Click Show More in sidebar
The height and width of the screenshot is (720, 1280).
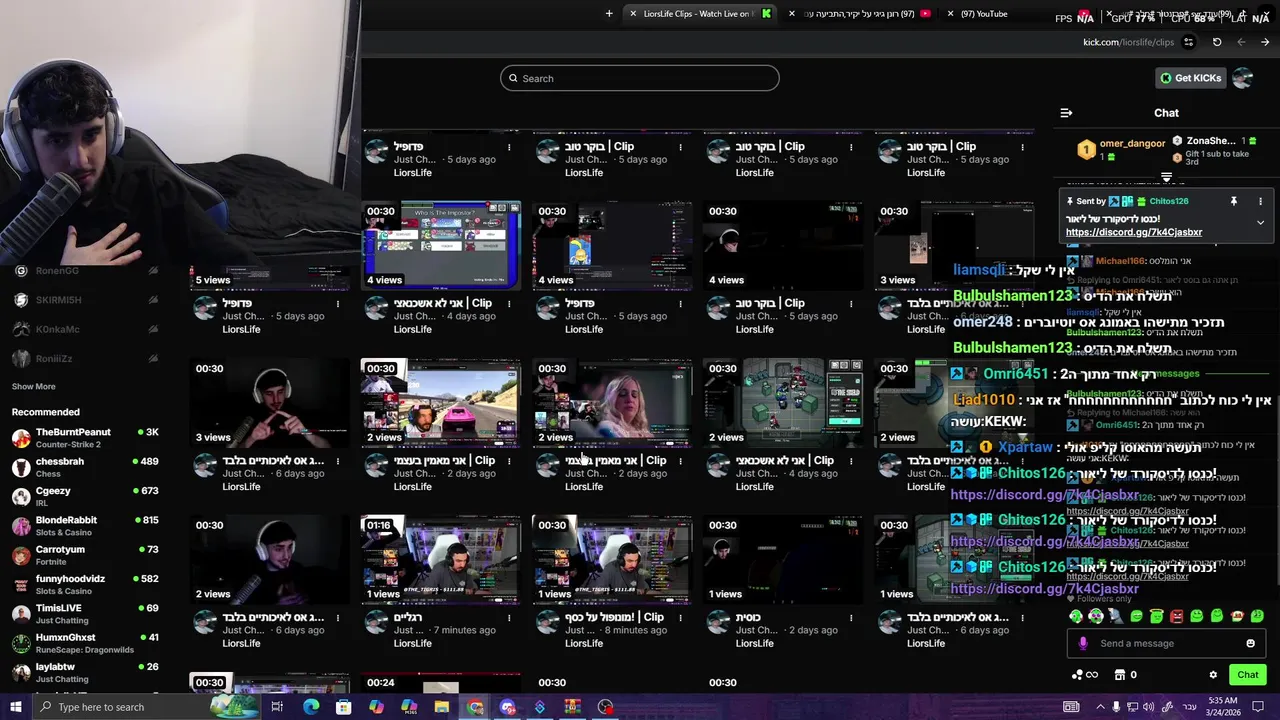click(x=34, y=386)
